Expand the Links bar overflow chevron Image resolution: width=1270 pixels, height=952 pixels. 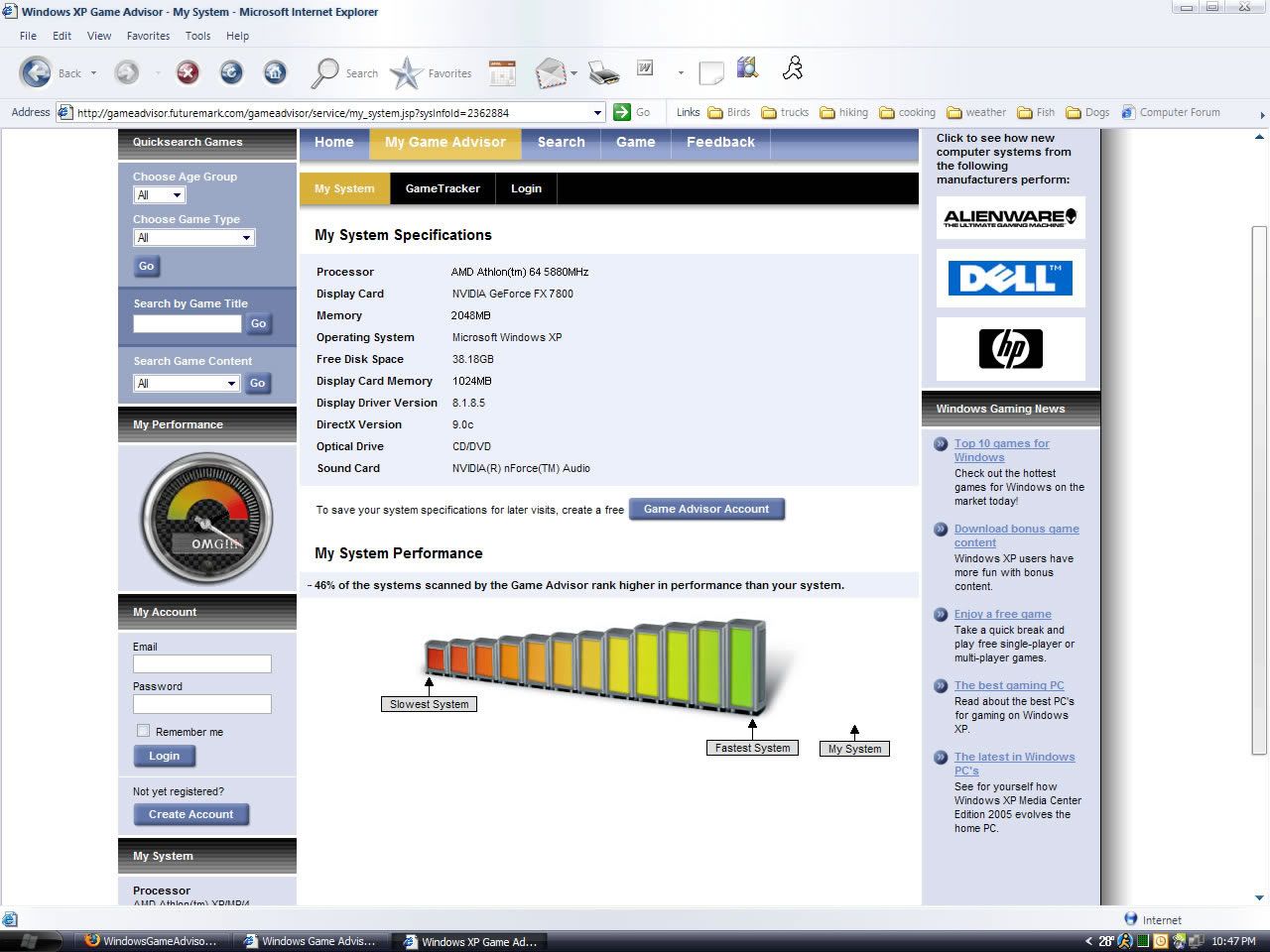pyautogui.click(x=1262, y=115)
